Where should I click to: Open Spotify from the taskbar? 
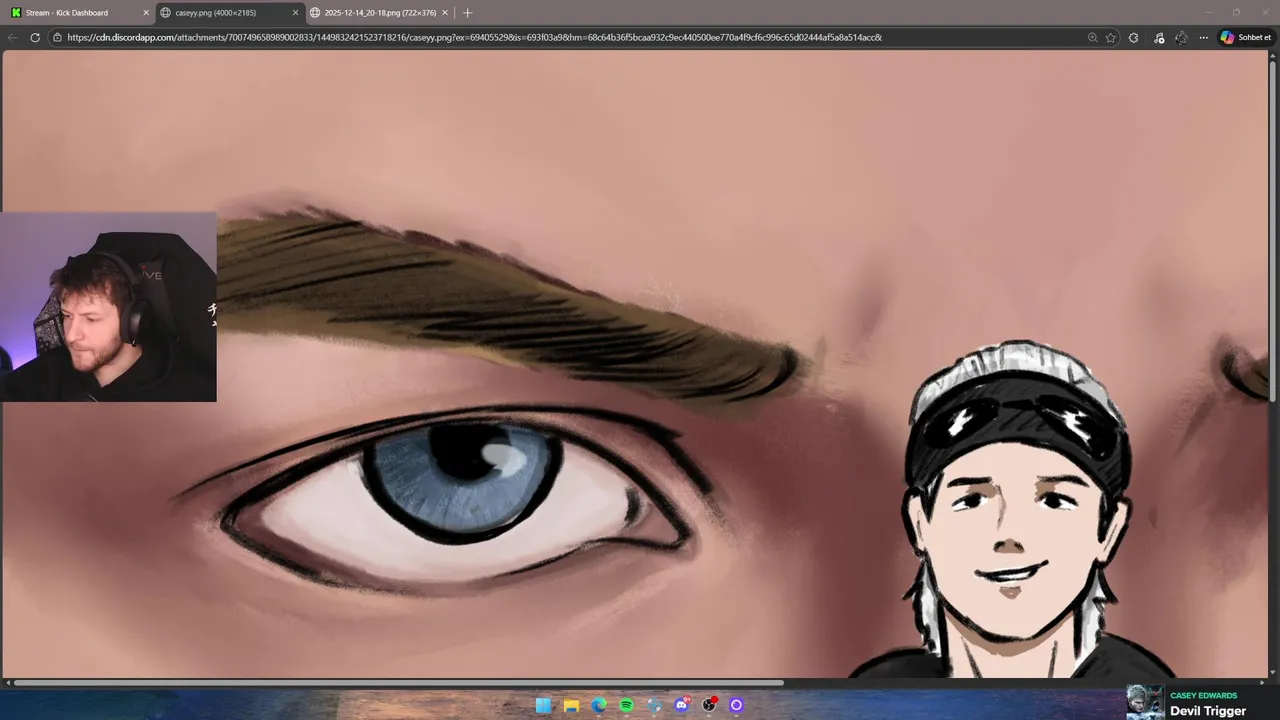626,705
